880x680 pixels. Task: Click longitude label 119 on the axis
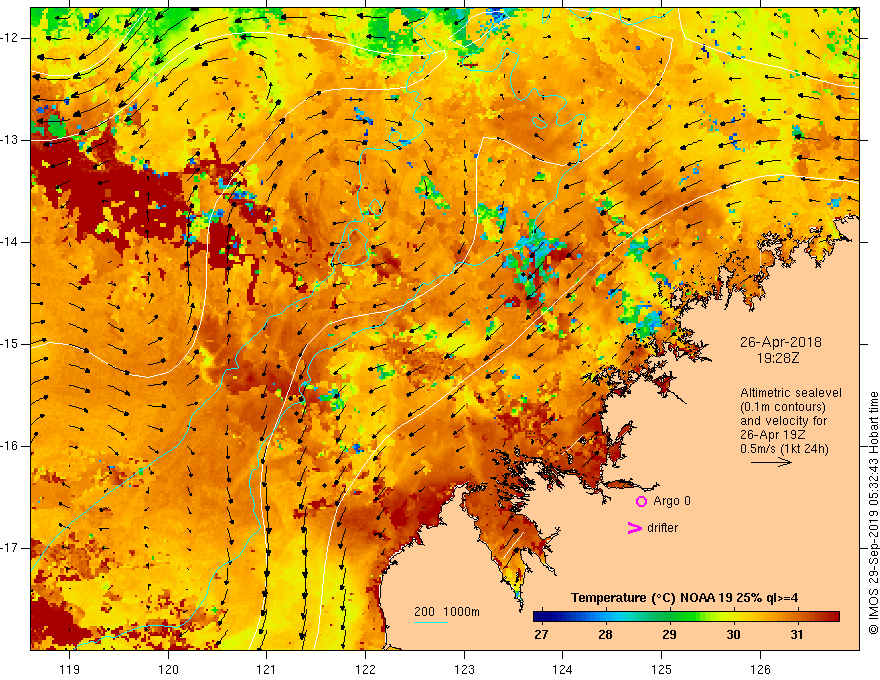[x=70, y=669]
